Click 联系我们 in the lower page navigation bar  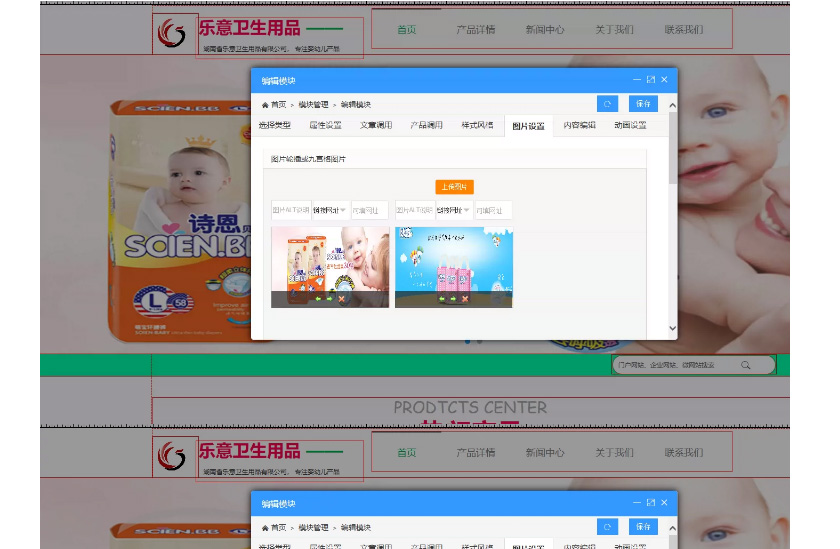(684, 453)
